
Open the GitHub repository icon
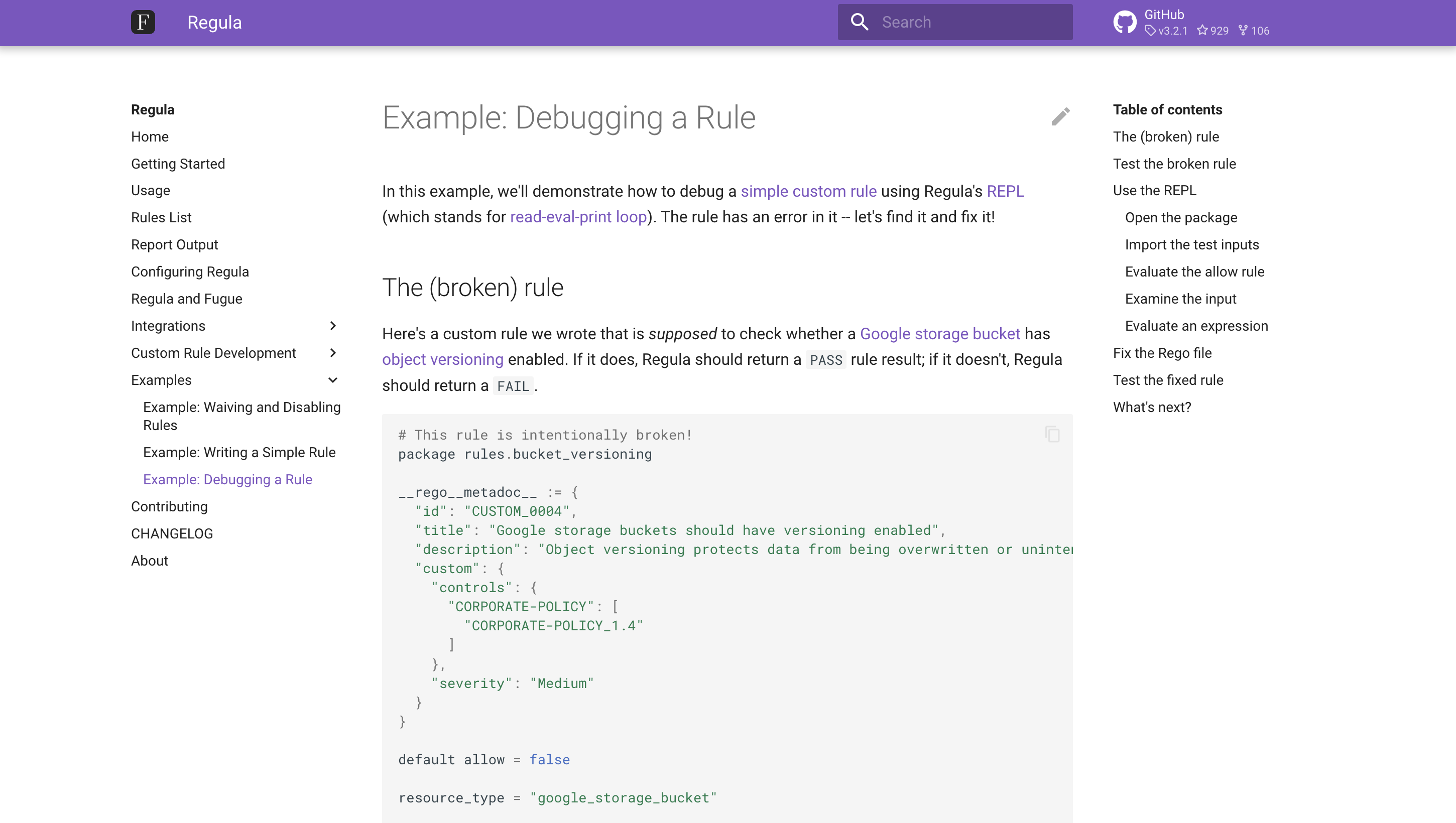[1125, 23]
